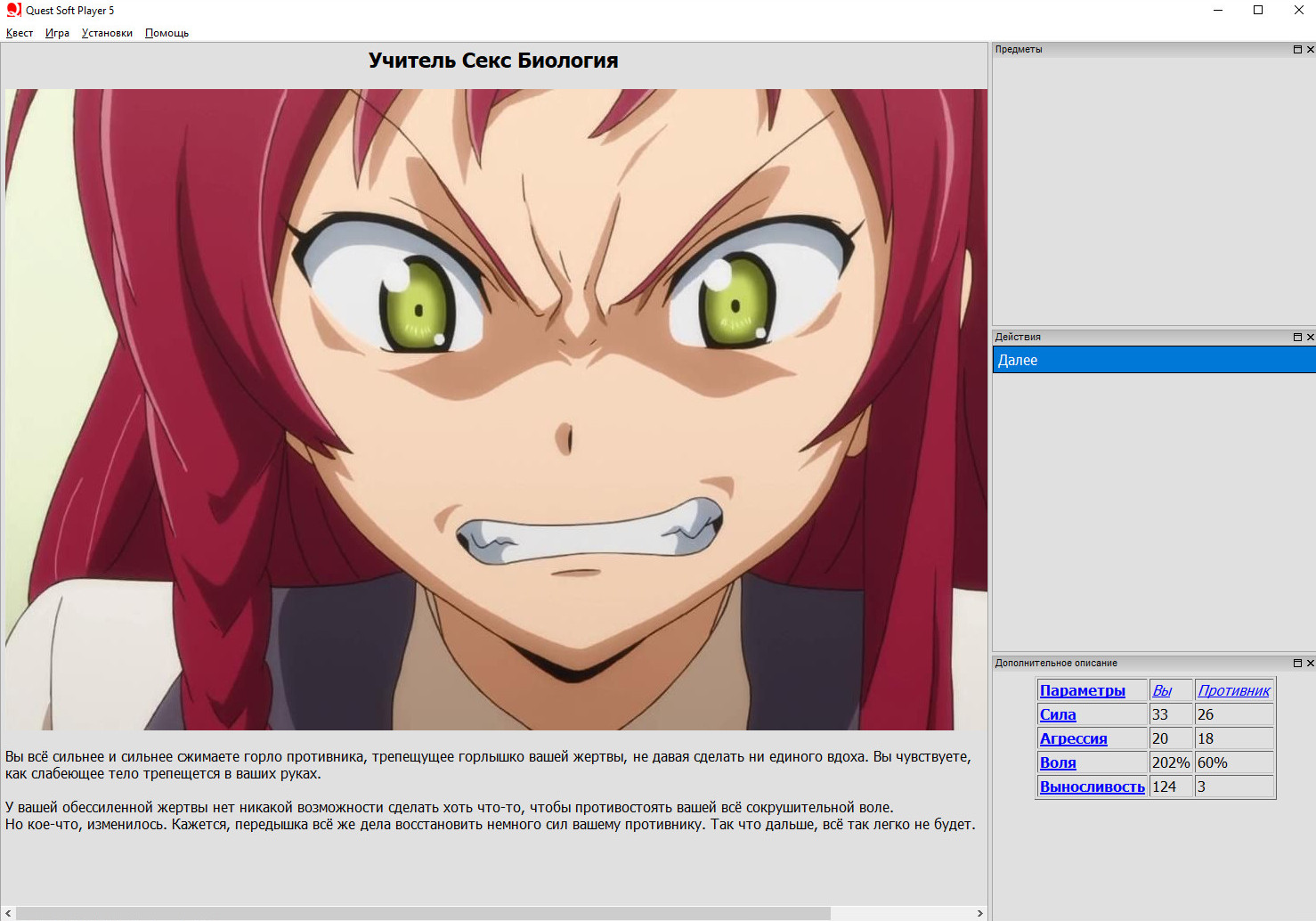1316x921 pixels.
Task: Select the Далее action
Action: coord(1154,360)
